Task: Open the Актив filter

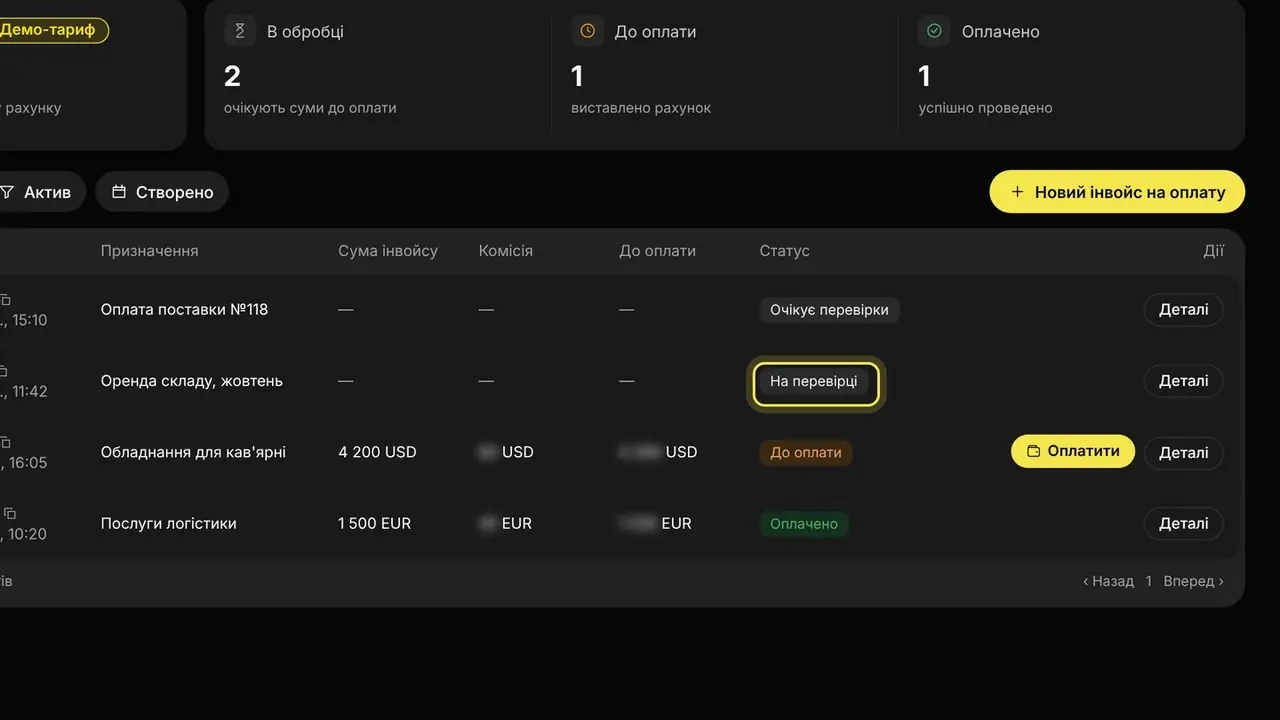Action: pos(38,192)
